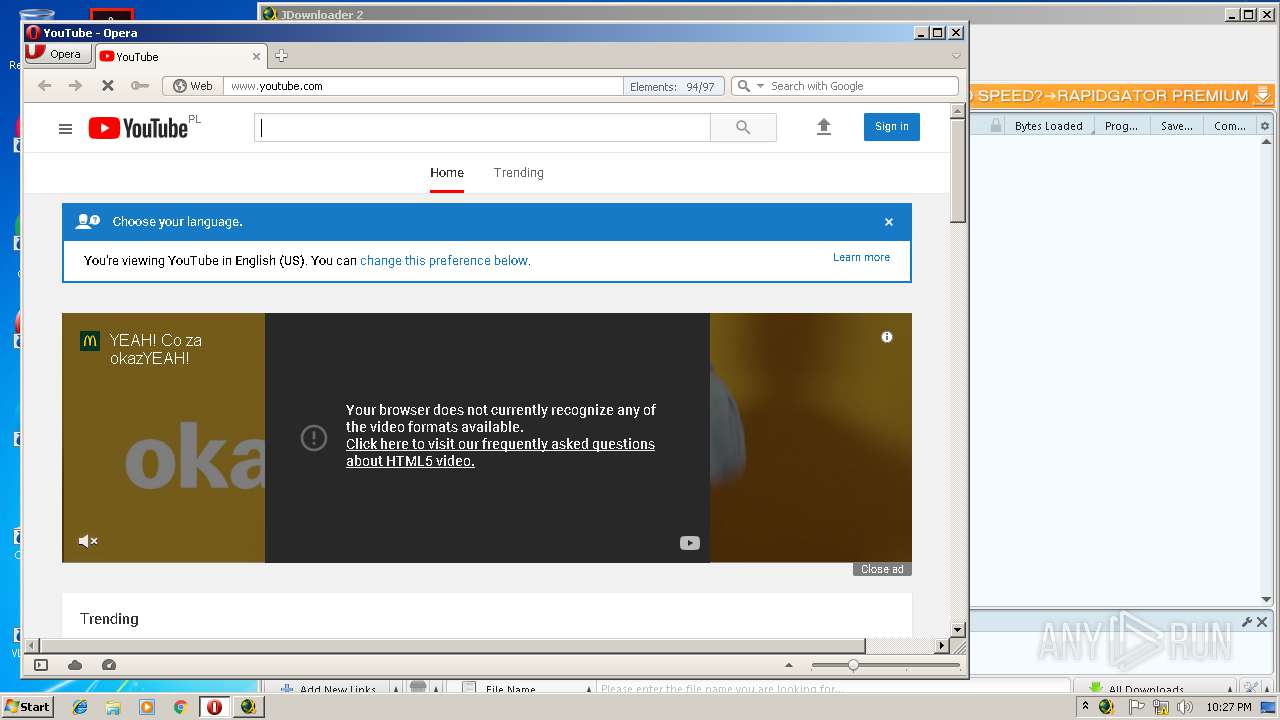Show hidden system tray icons
The height and width of the screenshot is (720, 1280).
(x=1086, y=707)
